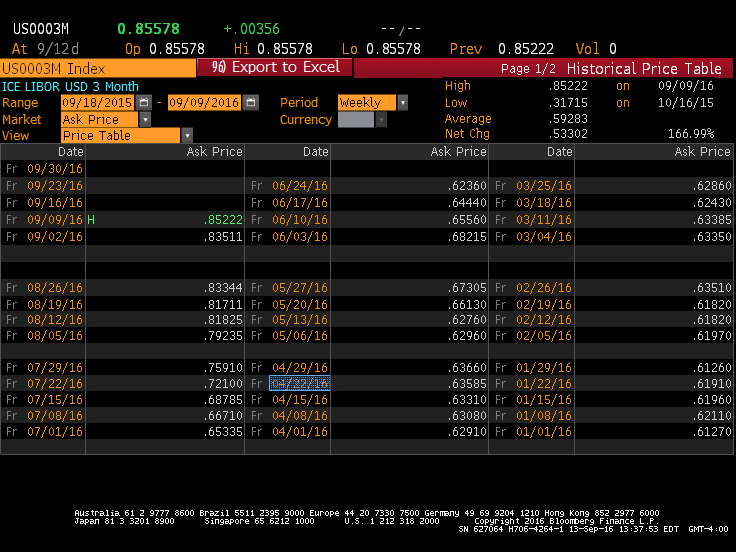Select date 04/29/16

coord(299,368)
